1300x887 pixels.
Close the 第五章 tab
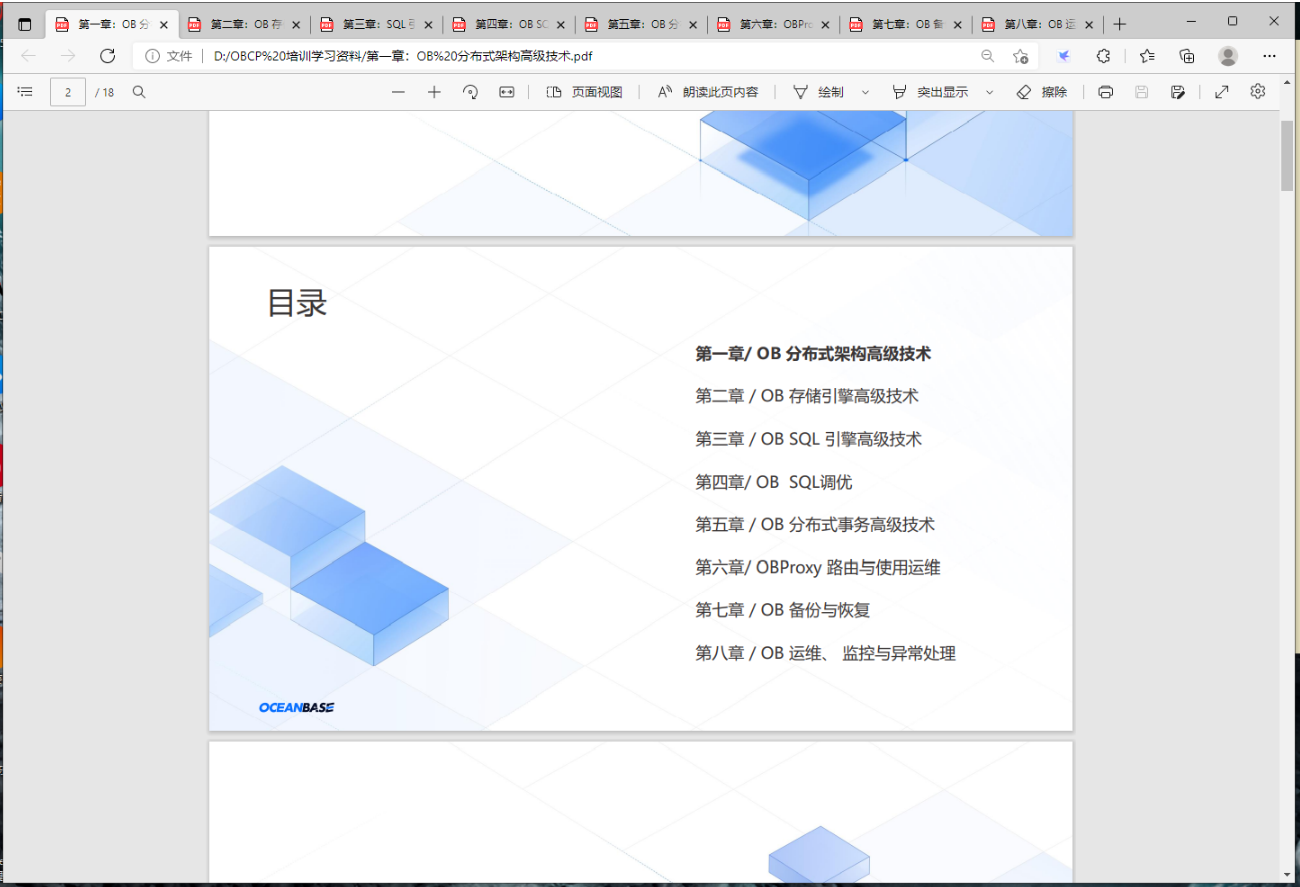point(693,25)
